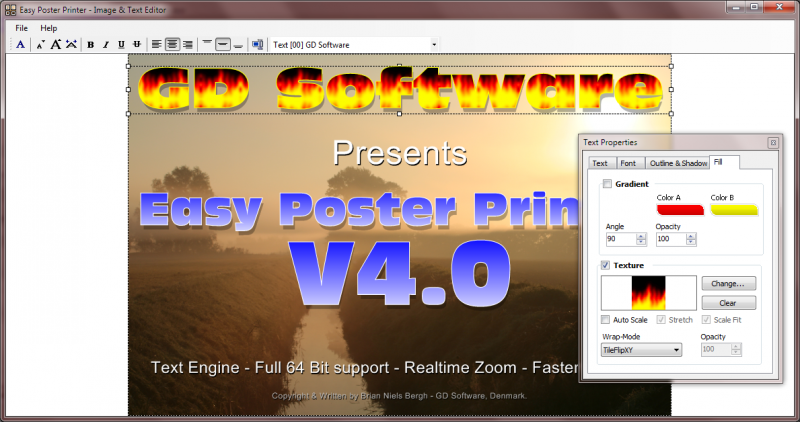Set vertical alignment to middle

pos(223,44)
